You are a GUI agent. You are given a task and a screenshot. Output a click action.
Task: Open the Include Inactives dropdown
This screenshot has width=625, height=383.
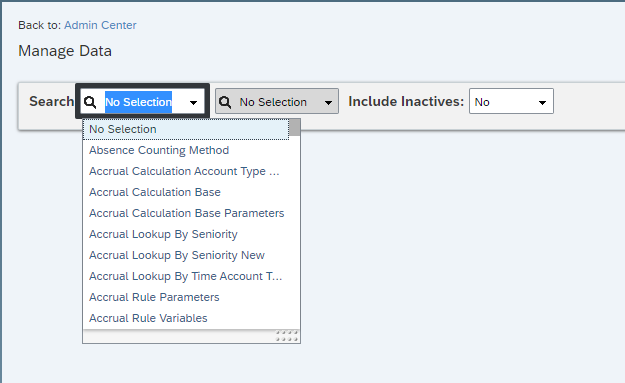point(511,101)
